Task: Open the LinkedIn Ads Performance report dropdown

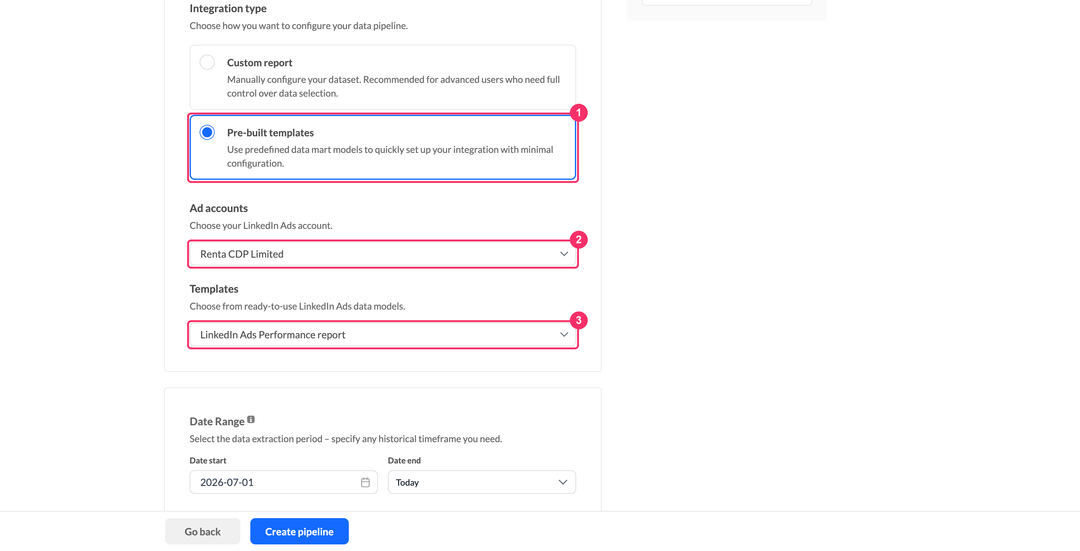Action: pos(382,335)
